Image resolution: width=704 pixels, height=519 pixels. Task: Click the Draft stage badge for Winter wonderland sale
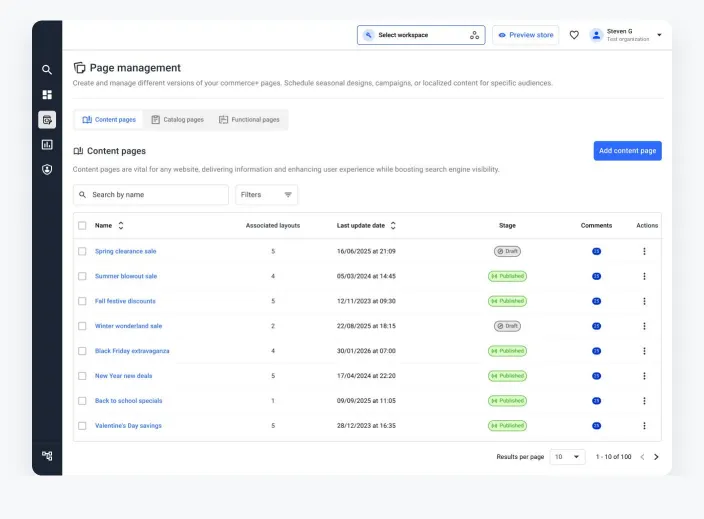point(507,326)
